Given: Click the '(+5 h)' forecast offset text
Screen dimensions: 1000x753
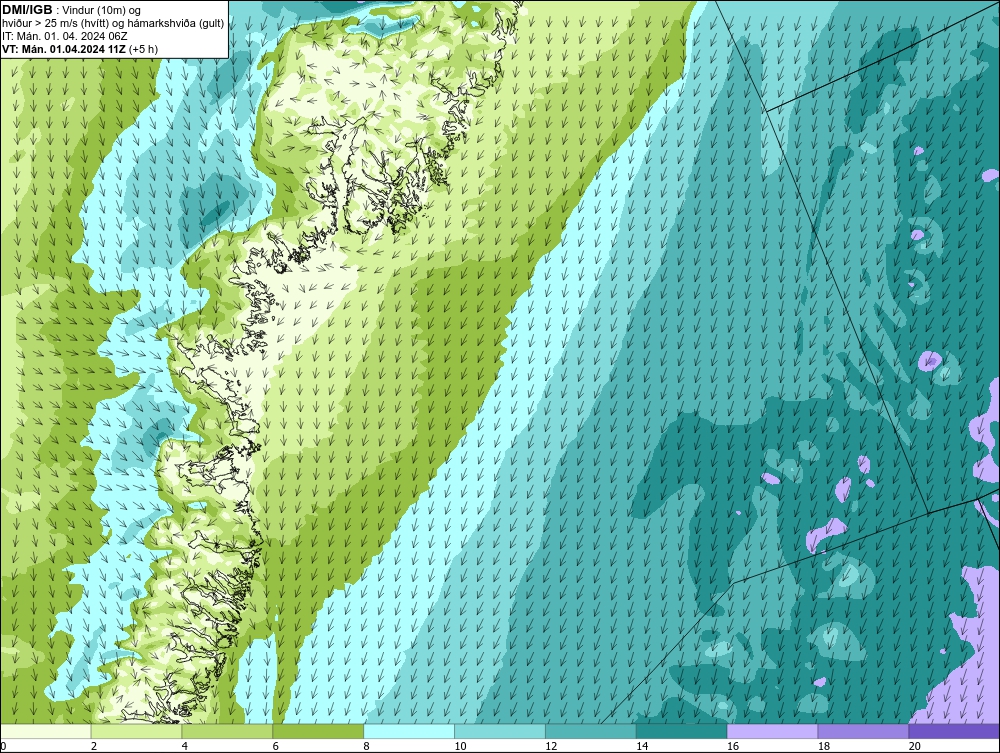Looking at the screenshot, I should point(143,49).
